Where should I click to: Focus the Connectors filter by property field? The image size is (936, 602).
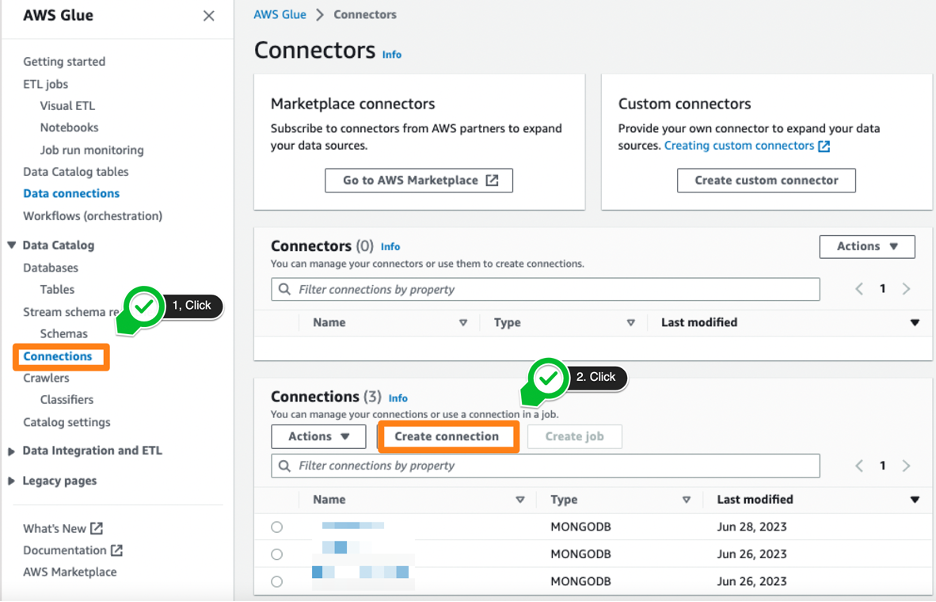[546, 289]
